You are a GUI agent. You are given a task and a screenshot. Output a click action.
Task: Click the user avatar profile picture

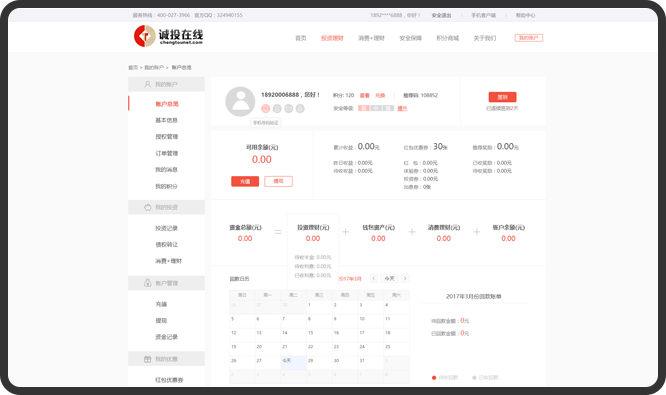240,102
